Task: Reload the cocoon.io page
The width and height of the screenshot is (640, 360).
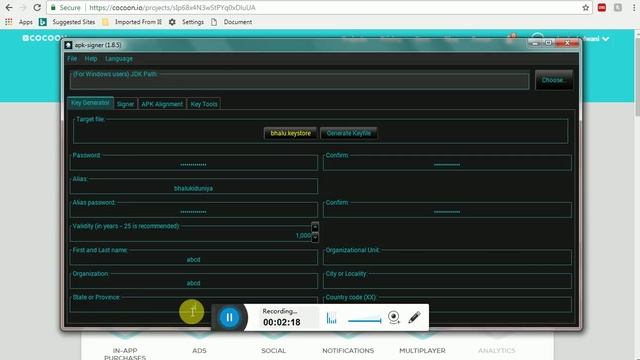Action: click(x=37, y=7)
